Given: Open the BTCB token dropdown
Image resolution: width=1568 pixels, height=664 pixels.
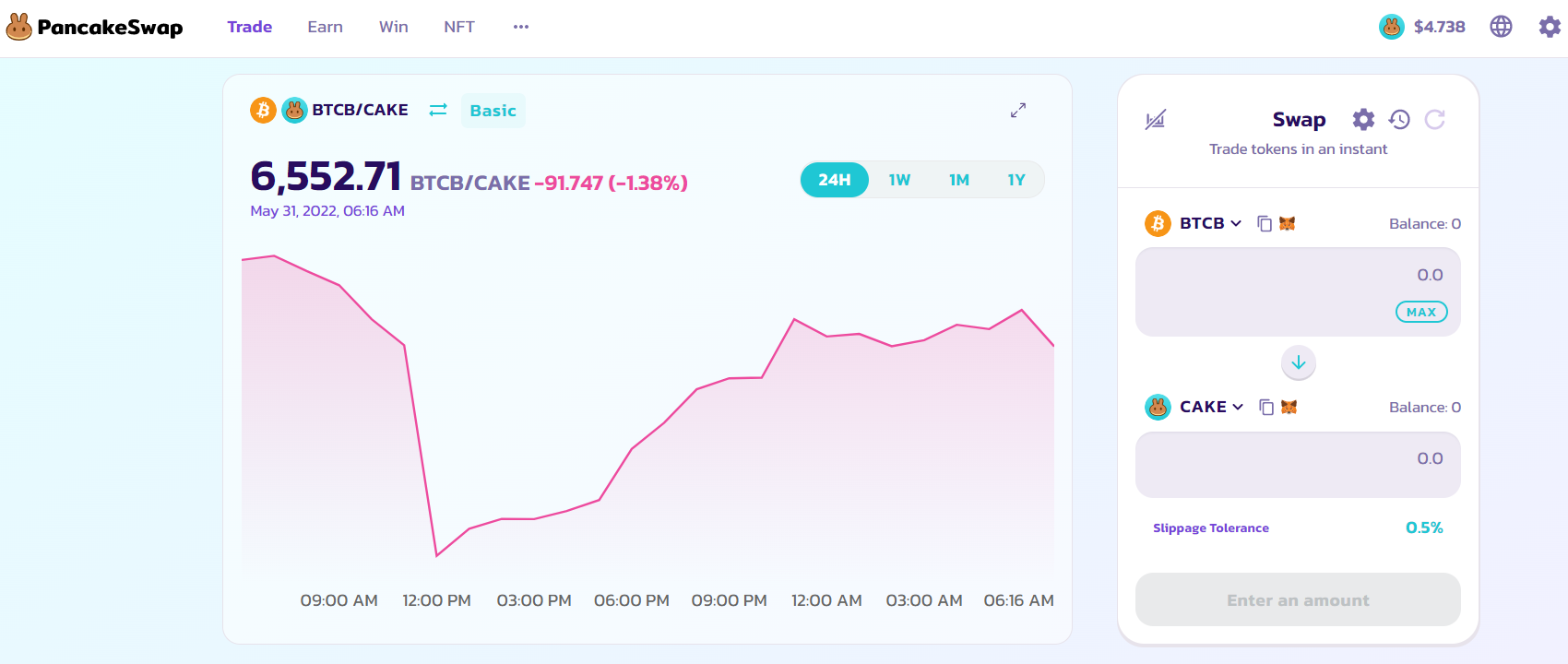Looking at the screenshot, I should pos(1194,223).
